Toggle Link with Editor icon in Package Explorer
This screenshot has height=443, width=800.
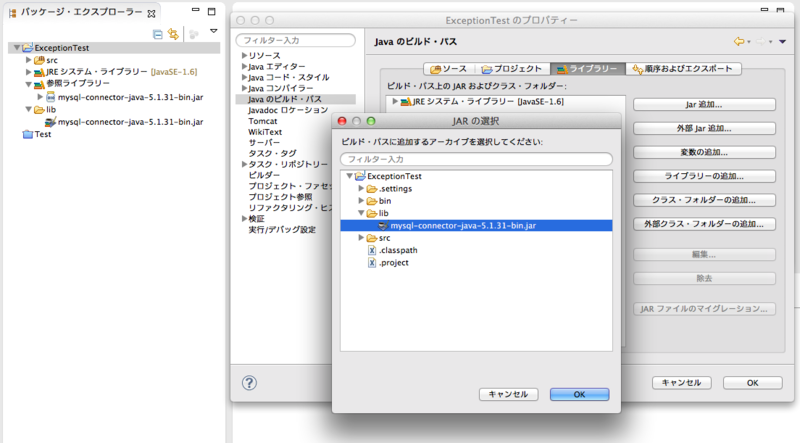point(173,34)
